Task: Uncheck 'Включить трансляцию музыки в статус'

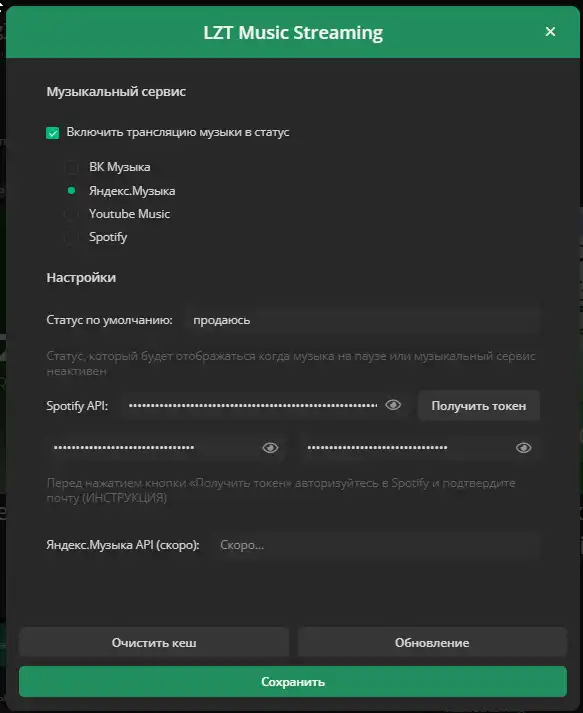Action: pos(53,133)
